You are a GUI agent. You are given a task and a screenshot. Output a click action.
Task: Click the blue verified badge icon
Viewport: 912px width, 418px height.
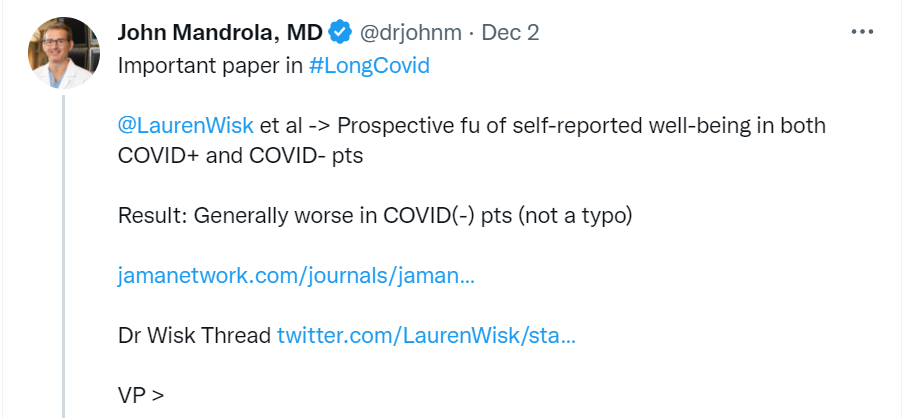point(339,33)
